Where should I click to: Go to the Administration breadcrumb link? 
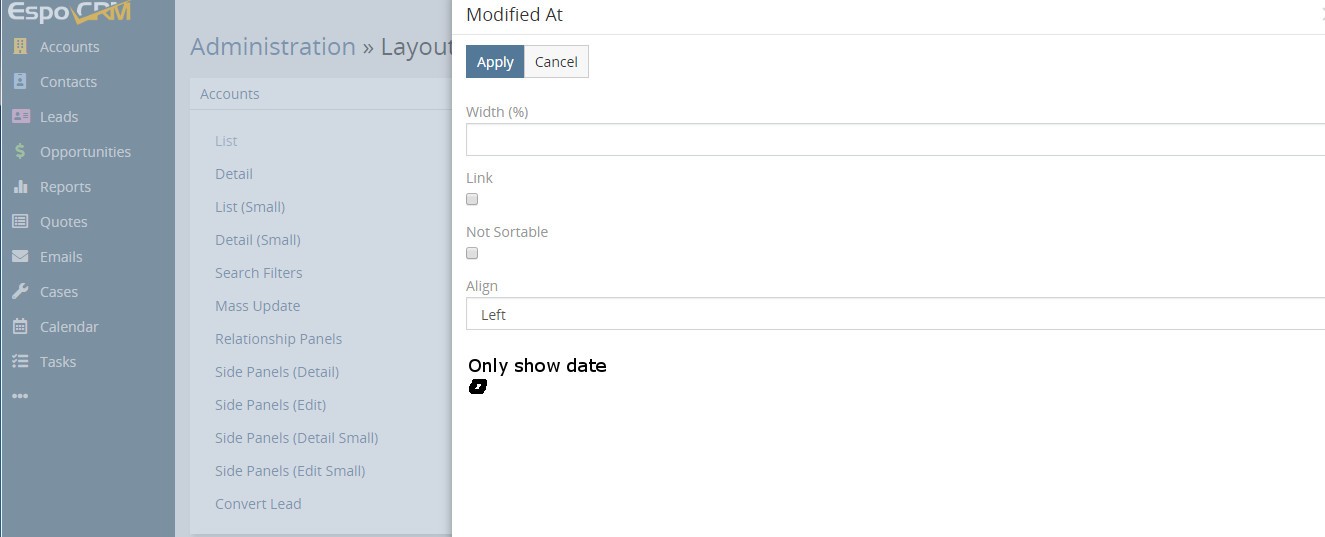(273, 47)
